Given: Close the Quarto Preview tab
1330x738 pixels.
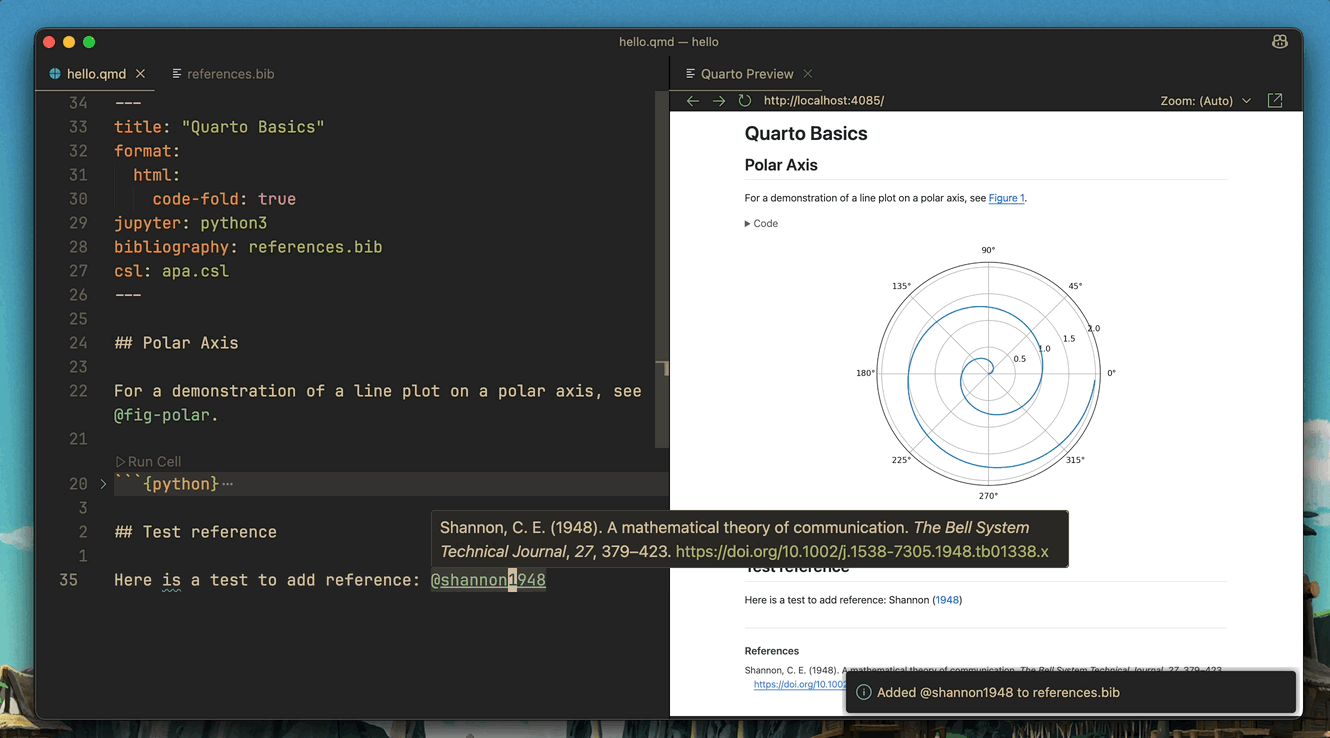Looking at the screenshot, I should (808, 74).
